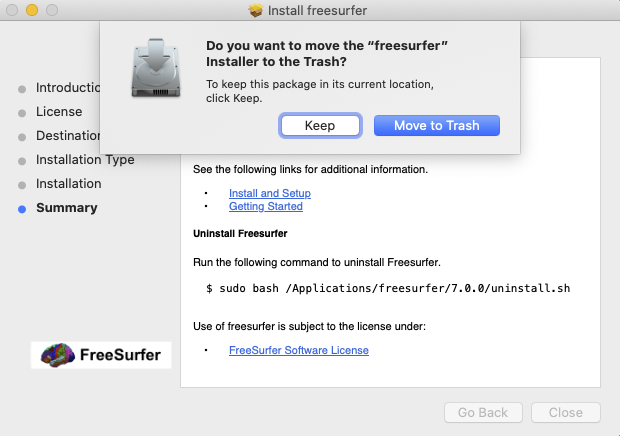
Task: Click the package icon in title bar
Action: [x=256, y=11]
